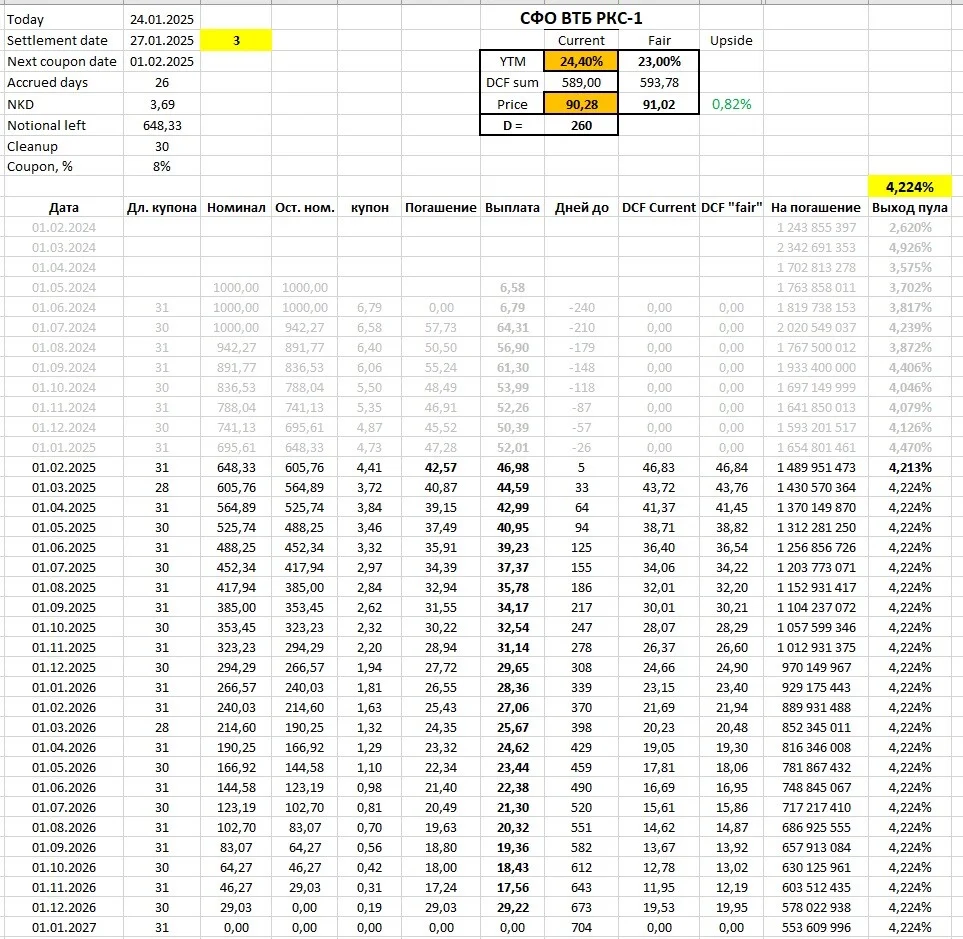Viewport: 963px width, 939px height.
Task: Select greyed Выход пула value 4,926%
Action: pyautogui.click(x=910, y=247)
